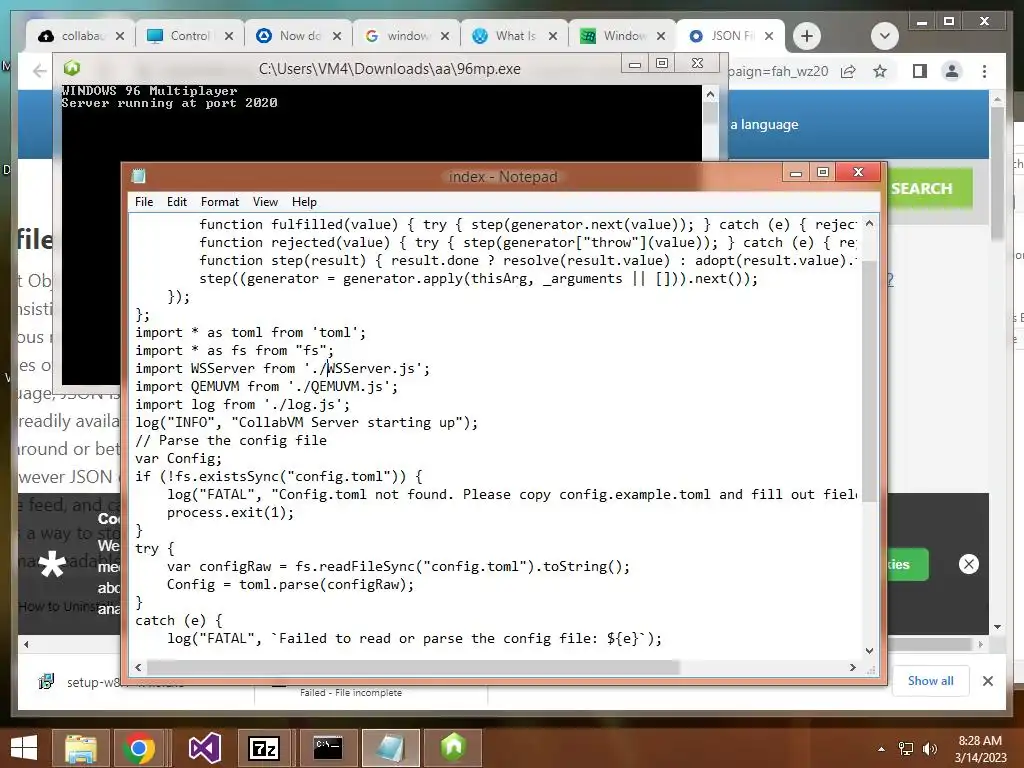Open the Notepad File menu
The image size is (1024, 768).
tap(144, 202)
